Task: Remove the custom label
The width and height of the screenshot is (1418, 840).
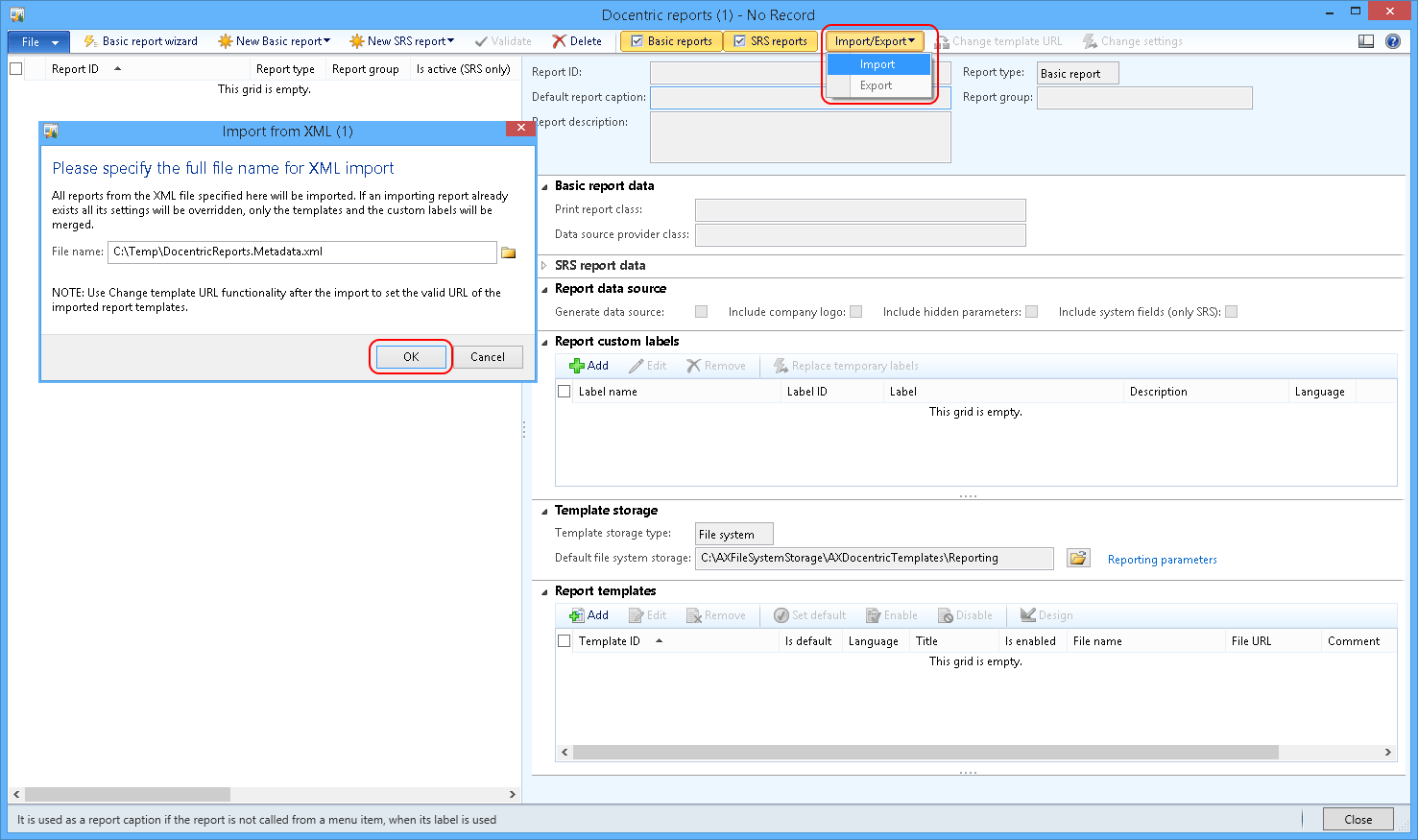Action: [x=716, y=366]
